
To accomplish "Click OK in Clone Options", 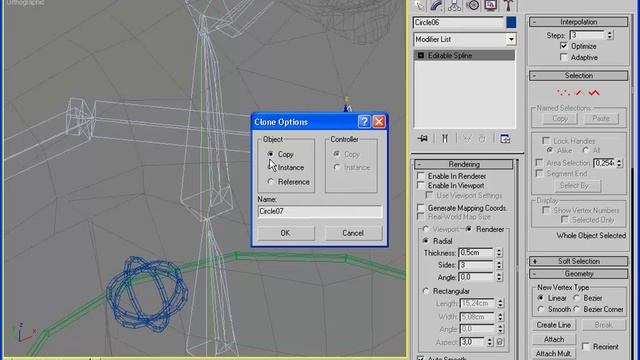I will (286, 233).
